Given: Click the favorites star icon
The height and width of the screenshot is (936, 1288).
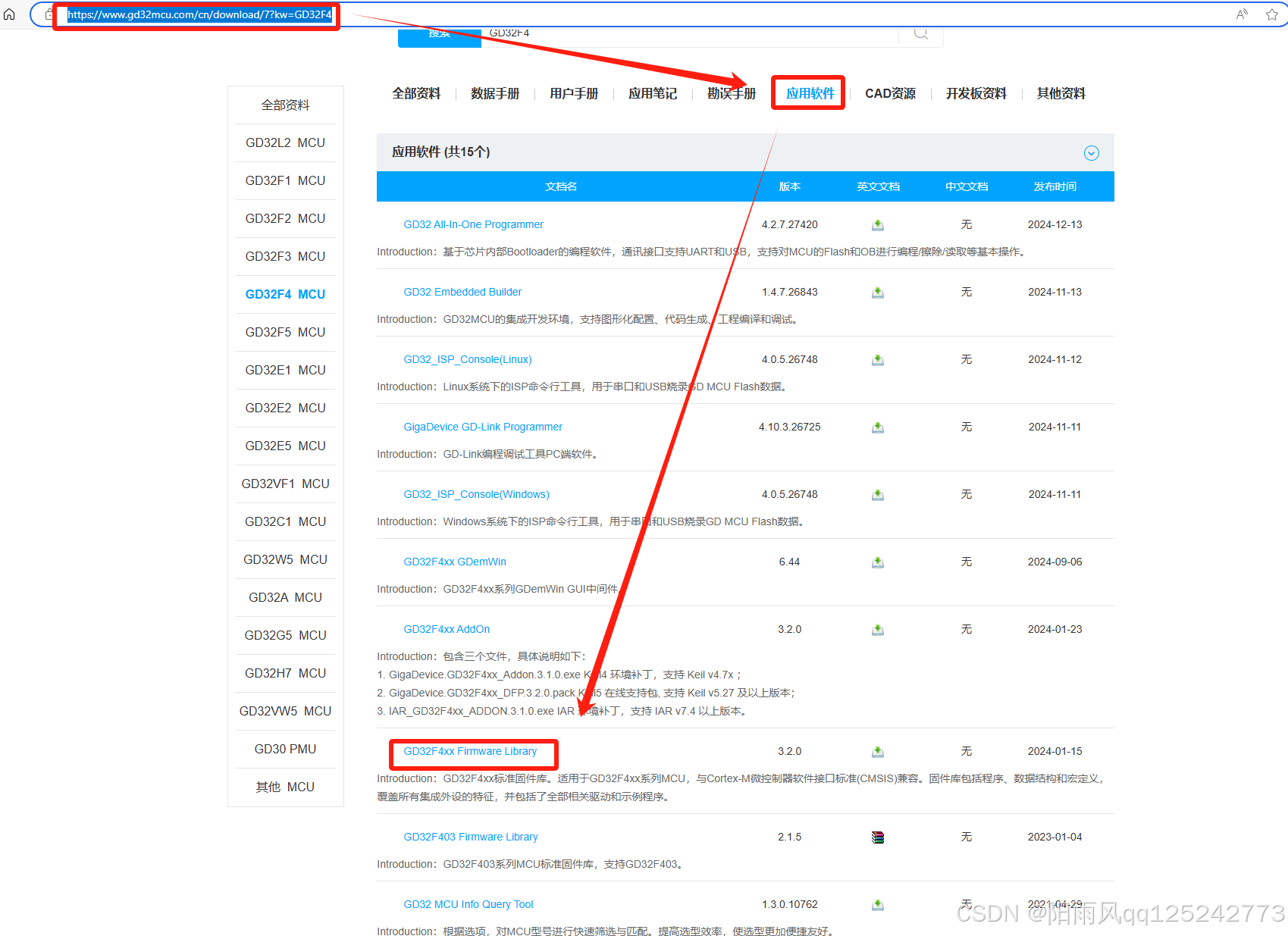Looking at the screenshot, I should (x=1272, y=14).
